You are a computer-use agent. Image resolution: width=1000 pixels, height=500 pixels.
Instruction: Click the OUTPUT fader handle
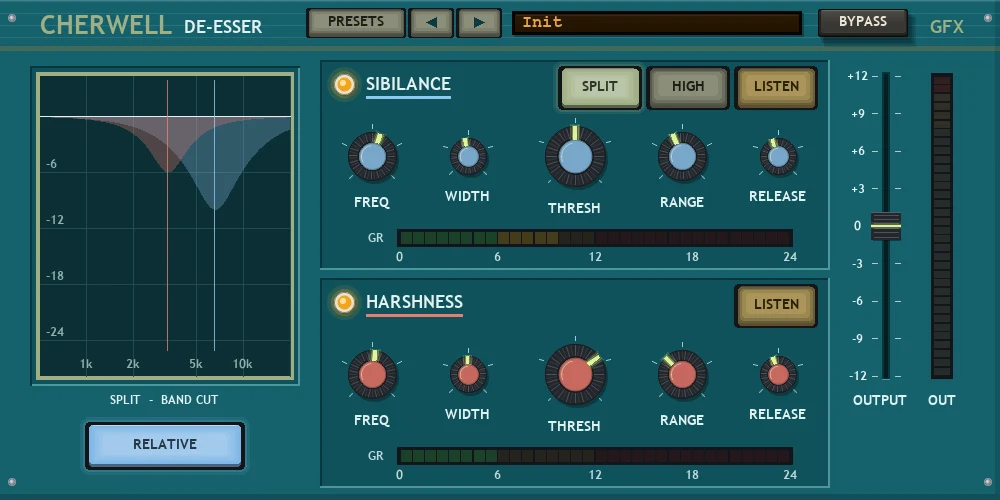[886, 226]
